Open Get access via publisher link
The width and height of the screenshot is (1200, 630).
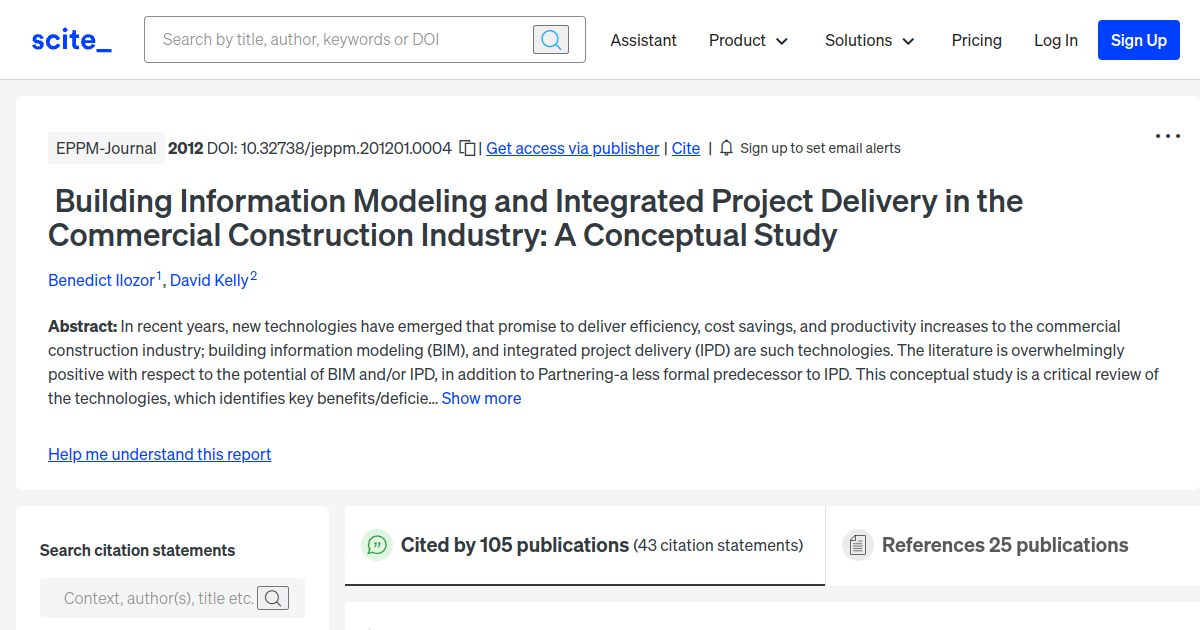coord(572,148)
